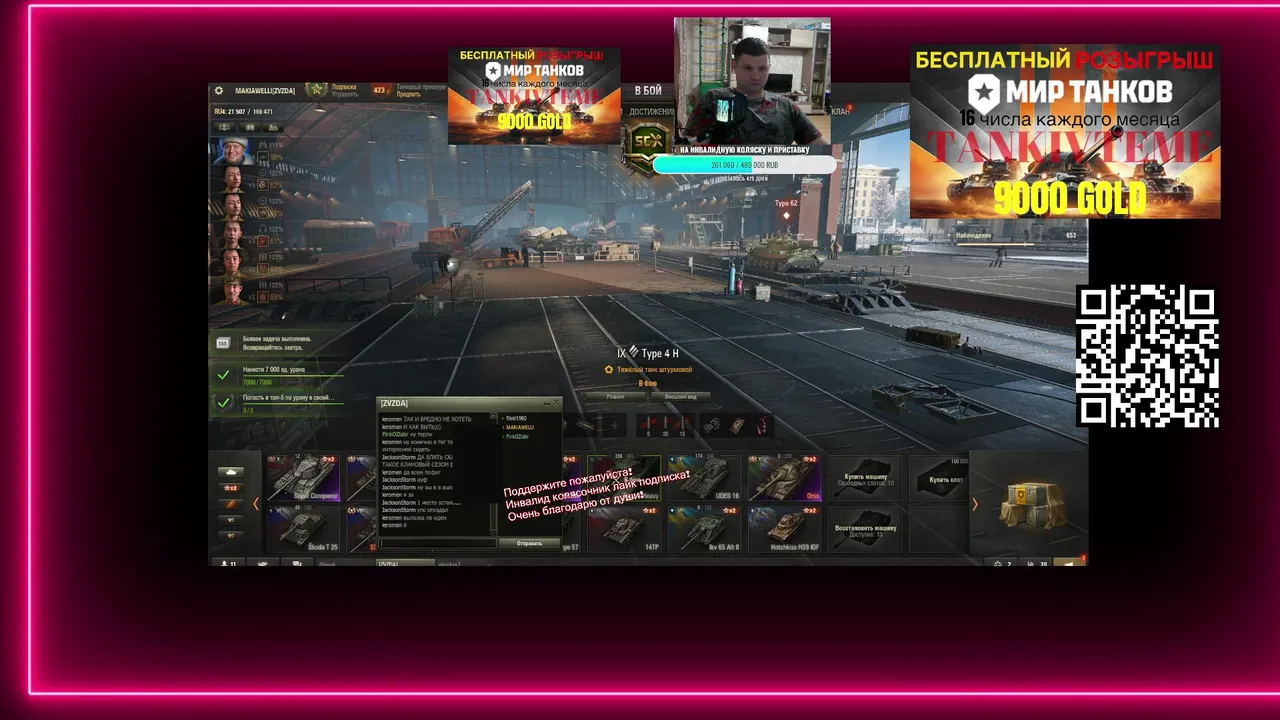The image size is (1280, 720).
Task: Open the ZVZDA chat tab in bottom bar
Action: click(x=405, y=563)
